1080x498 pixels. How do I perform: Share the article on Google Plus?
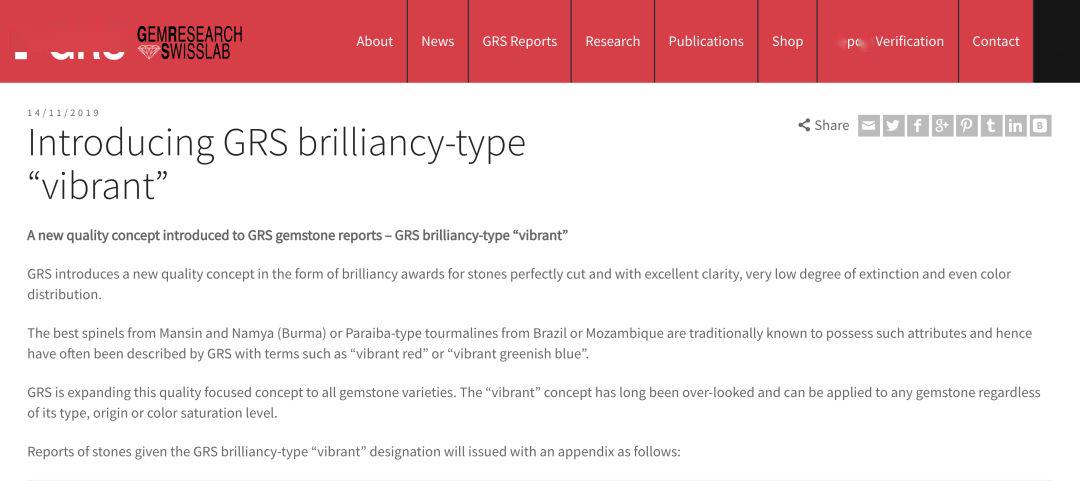click(942, 125)
